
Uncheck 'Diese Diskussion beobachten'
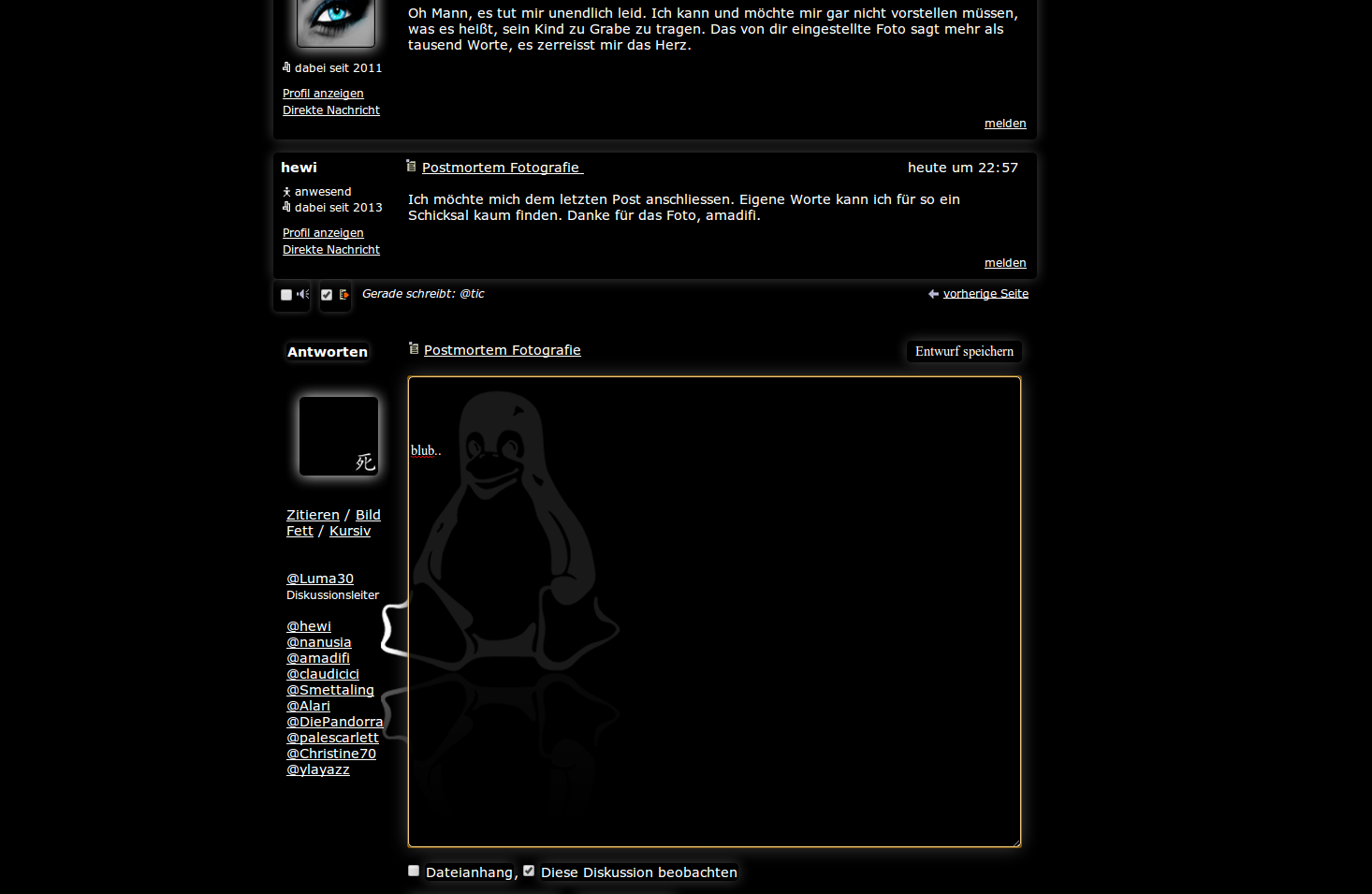(x=529, y=871)
